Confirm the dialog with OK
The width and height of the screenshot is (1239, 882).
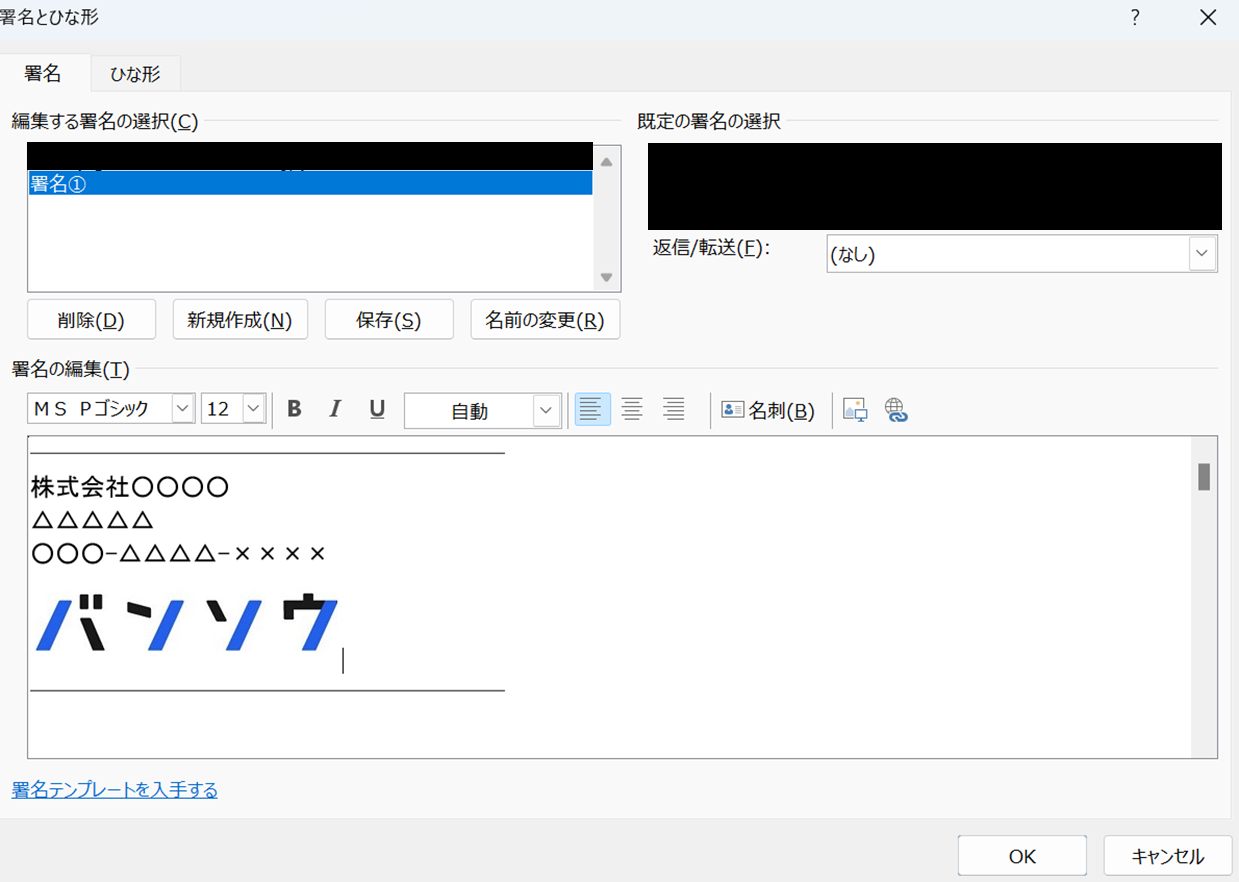1022,857
